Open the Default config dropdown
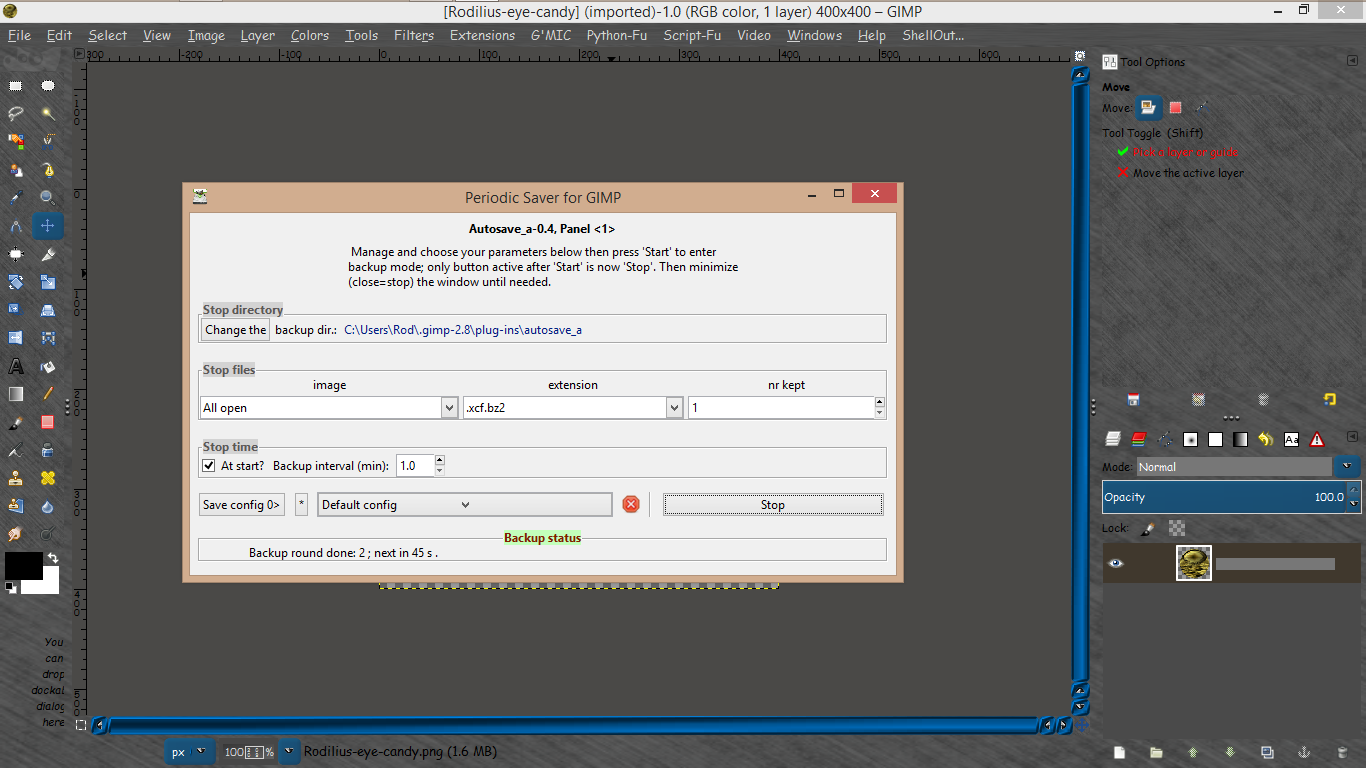The width and height of the screenshot is (1366, 768). pos(465,505)
